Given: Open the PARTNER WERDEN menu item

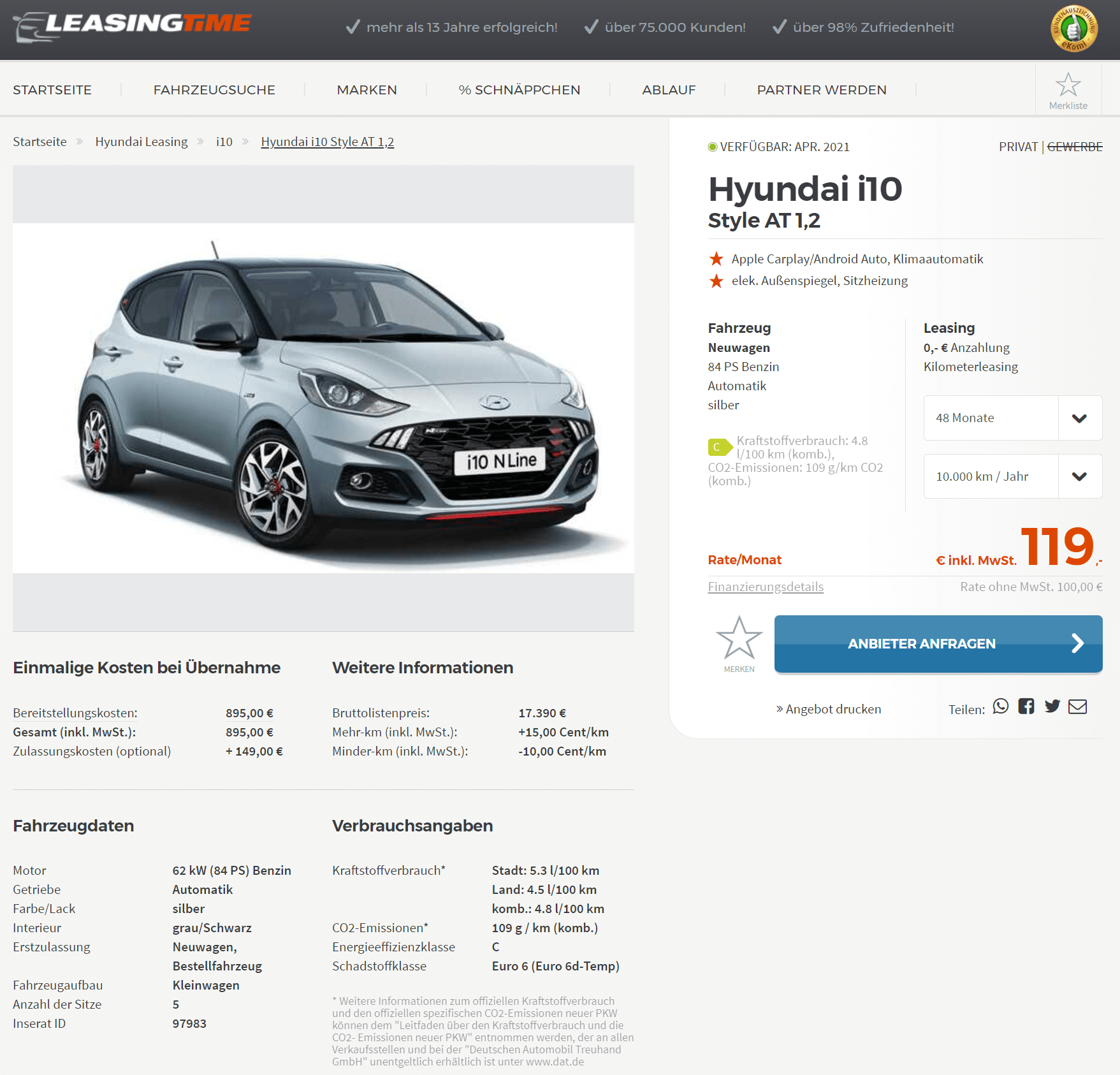Looking at the screenshot, I should 822,90.
